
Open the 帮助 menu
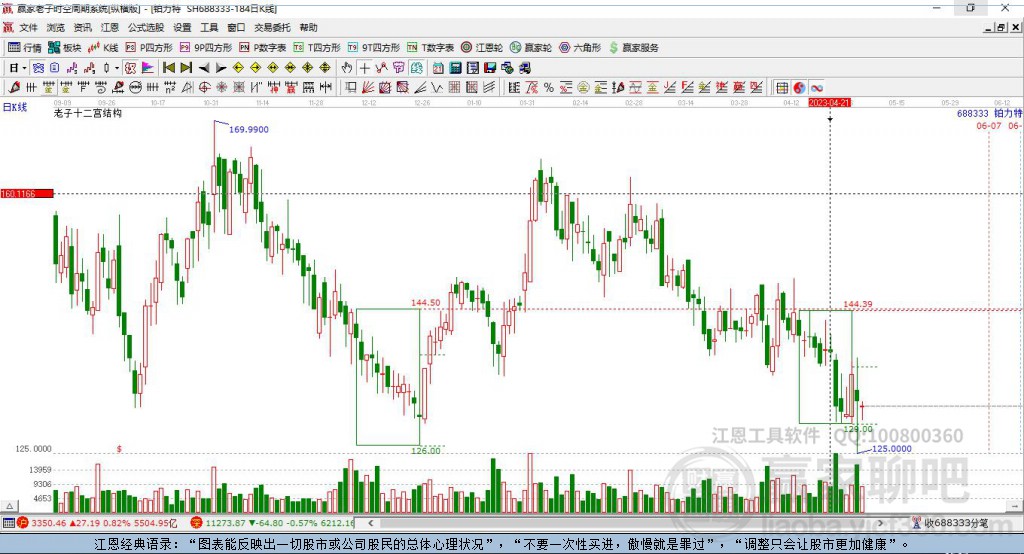(308, 27)
